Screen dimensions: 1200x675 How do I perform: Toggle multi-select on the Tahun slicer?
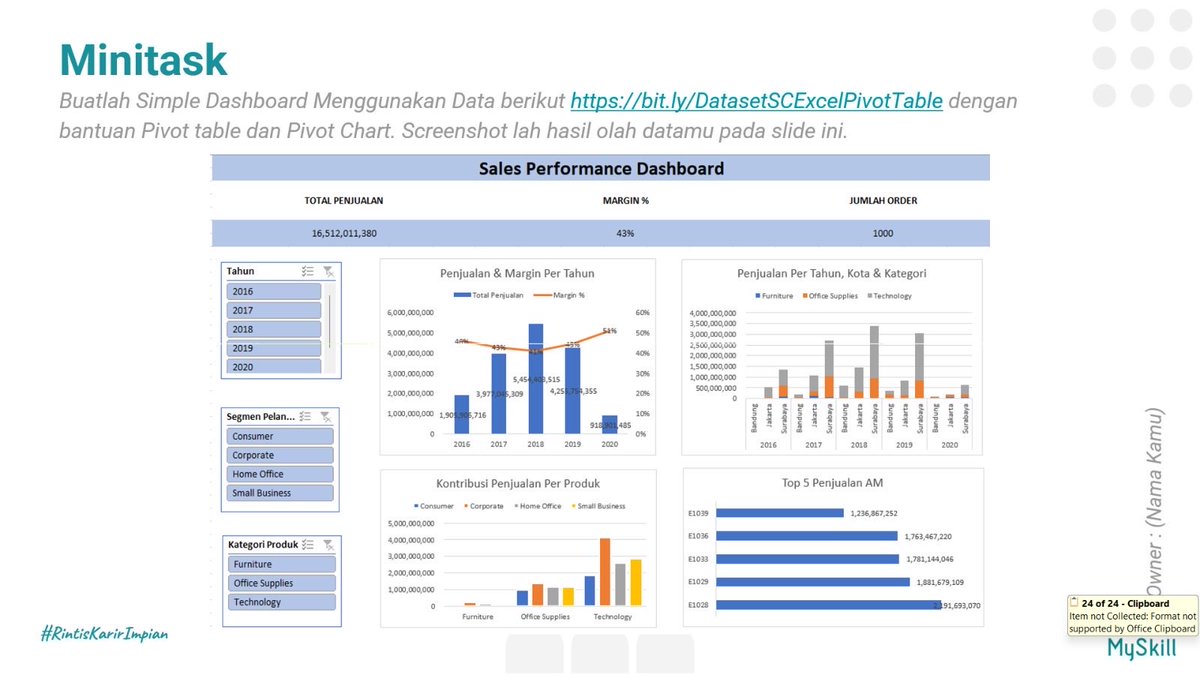click(309, 271)
